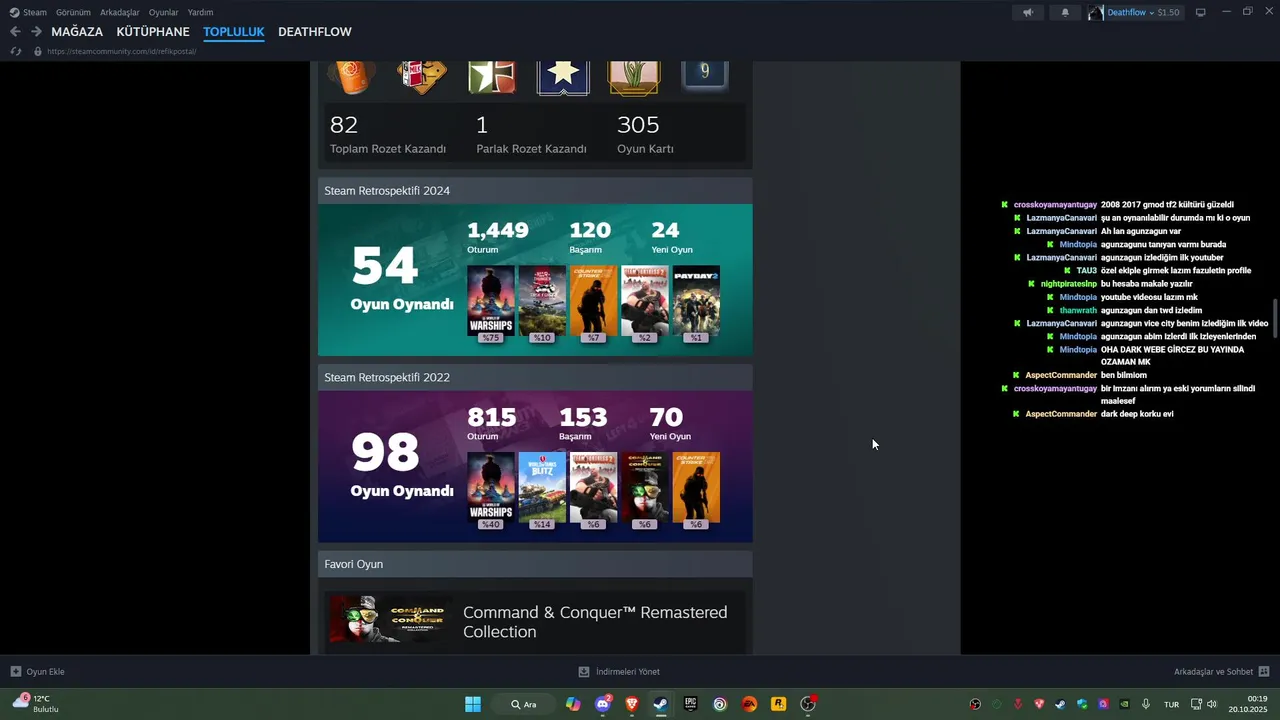Click 1 Parlak Rozet Kazandı stat

[x=531, y=135]
